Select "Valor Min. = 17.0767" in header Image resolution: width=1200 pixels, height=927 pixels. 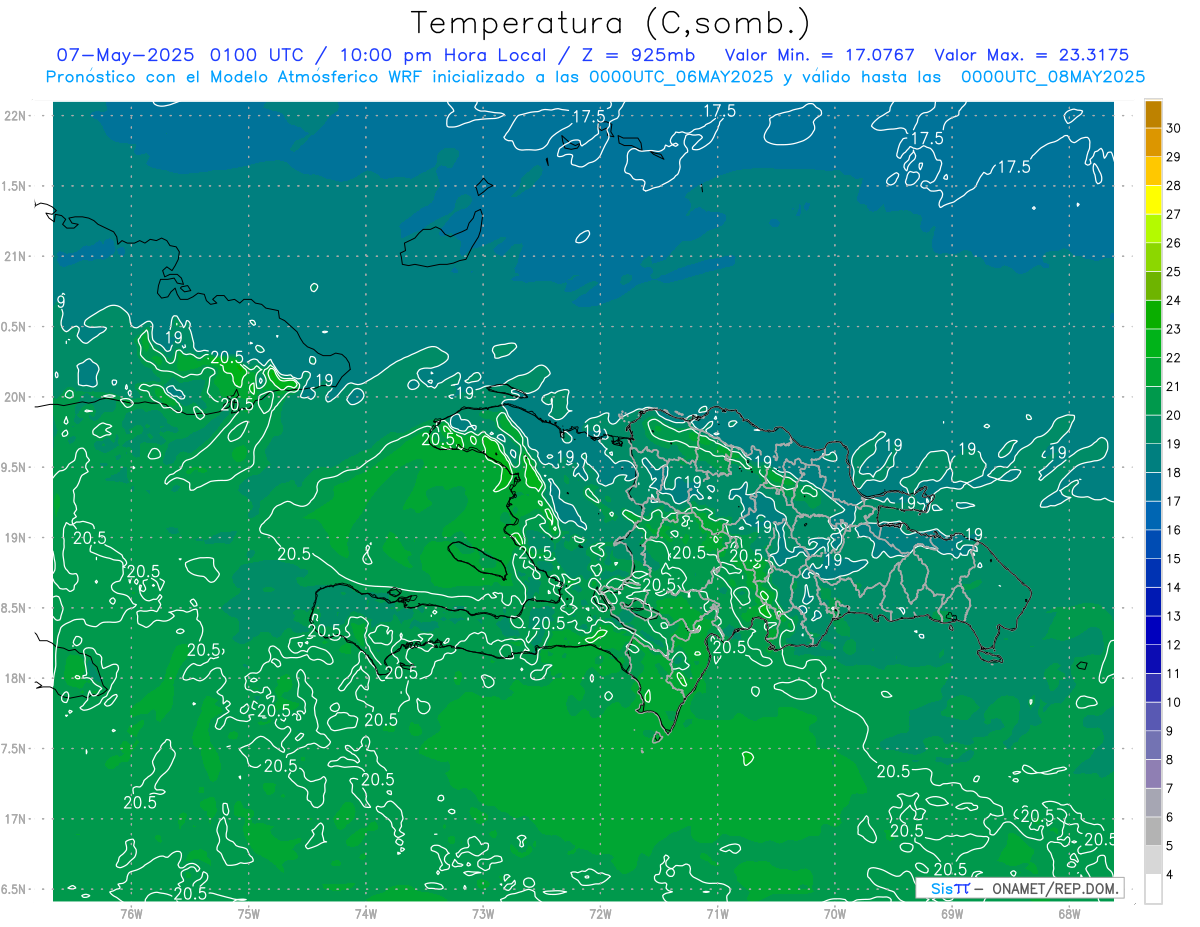click(x=820, y=55)
